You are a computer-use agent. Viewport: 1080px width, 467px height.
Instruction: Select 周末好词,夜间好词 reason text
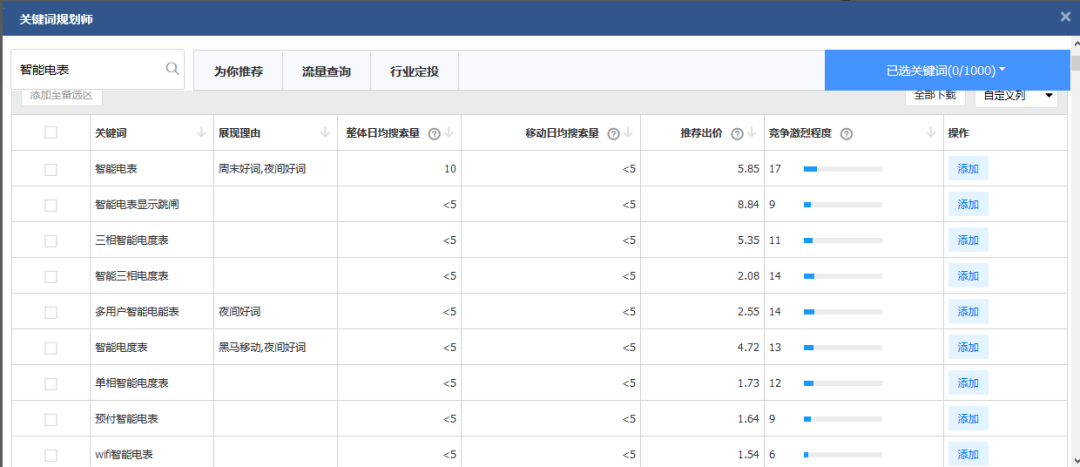262,169
